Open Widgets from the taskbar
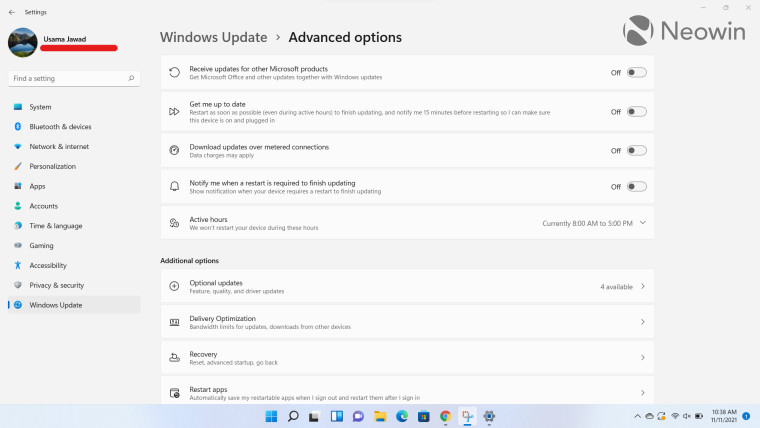 tap(336, 416)
